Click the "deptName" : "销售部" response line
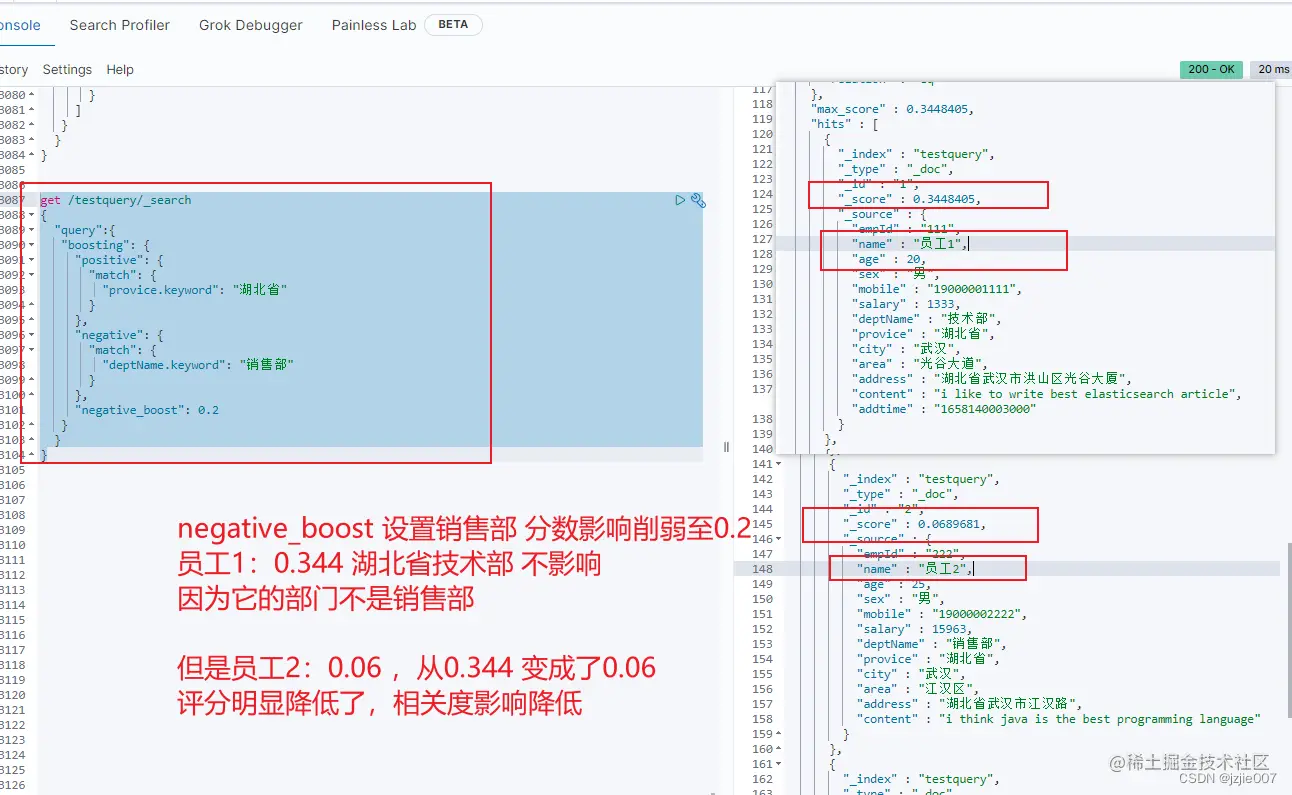Image resolution: width=1292 pixels, height=795 pixels. [933, 644]
